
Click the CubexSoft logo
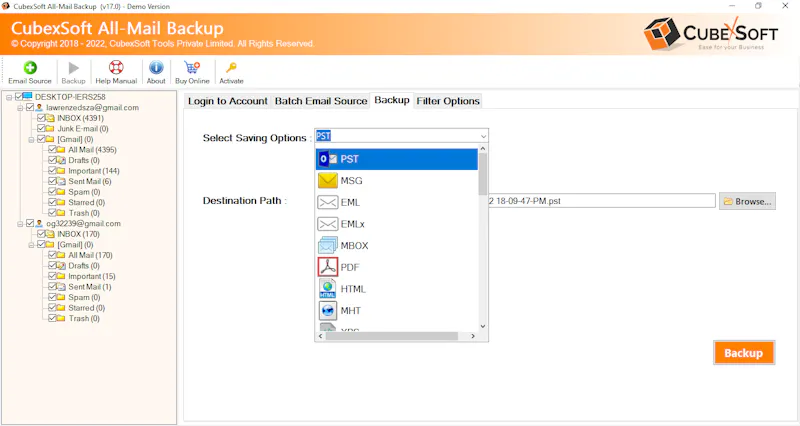click(x=710, y=34)
